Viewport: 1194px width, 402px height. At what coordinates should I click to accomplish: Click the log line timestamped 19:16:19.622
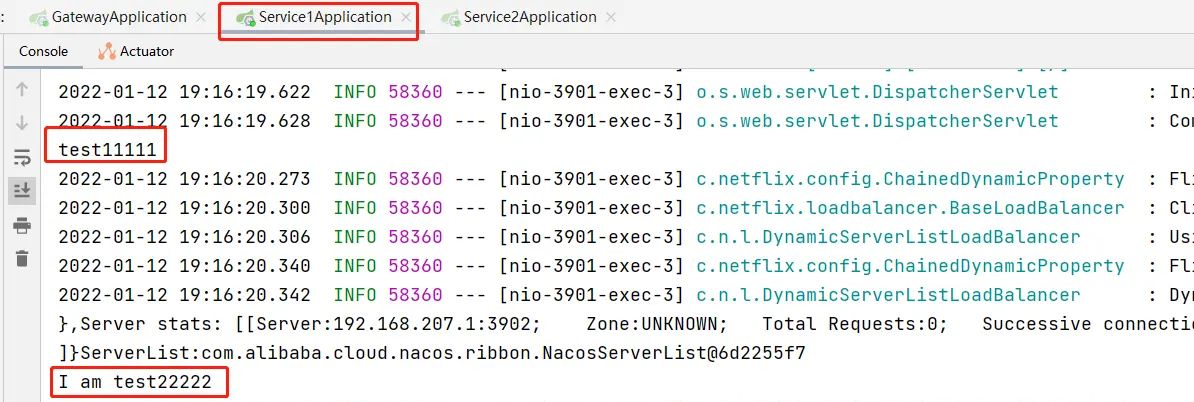(x=626, y=92)
